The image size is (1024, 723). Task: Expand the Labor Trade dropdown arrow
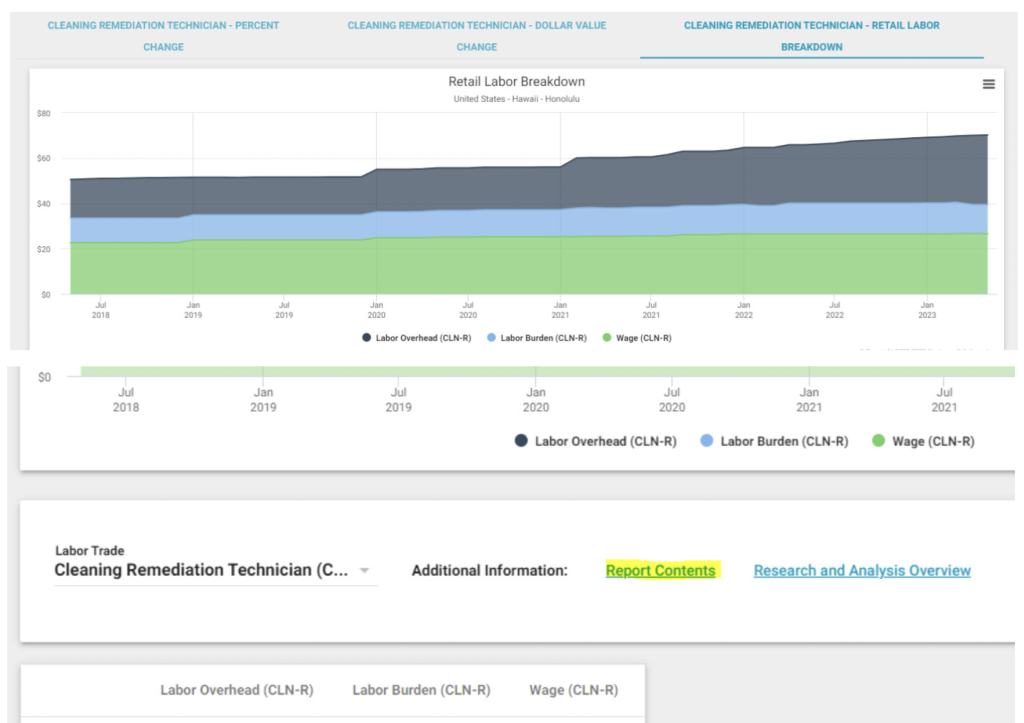click(x=364, y=570)
